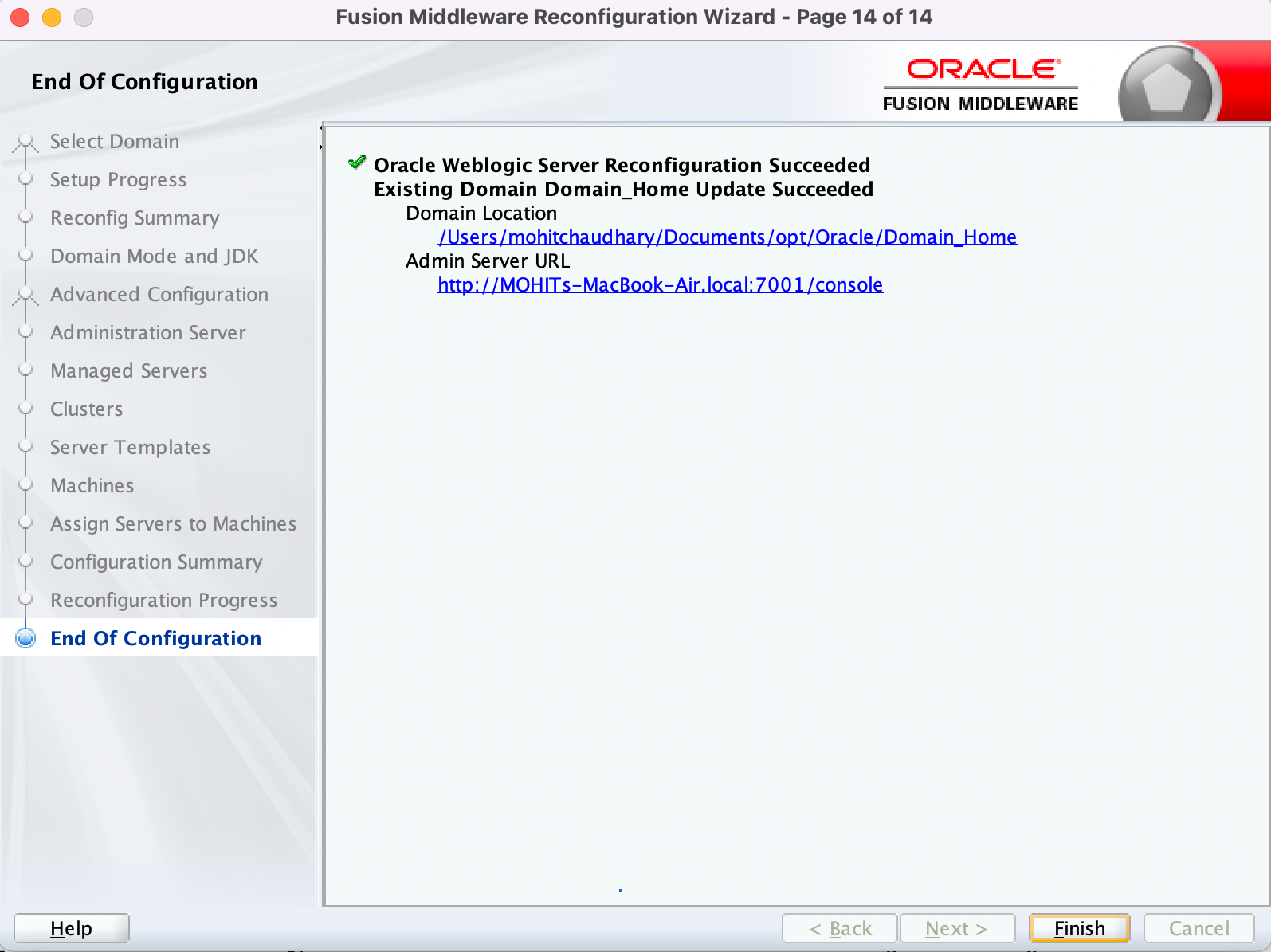Click the Oracle Fusion Middleware logo

[980, 84]
